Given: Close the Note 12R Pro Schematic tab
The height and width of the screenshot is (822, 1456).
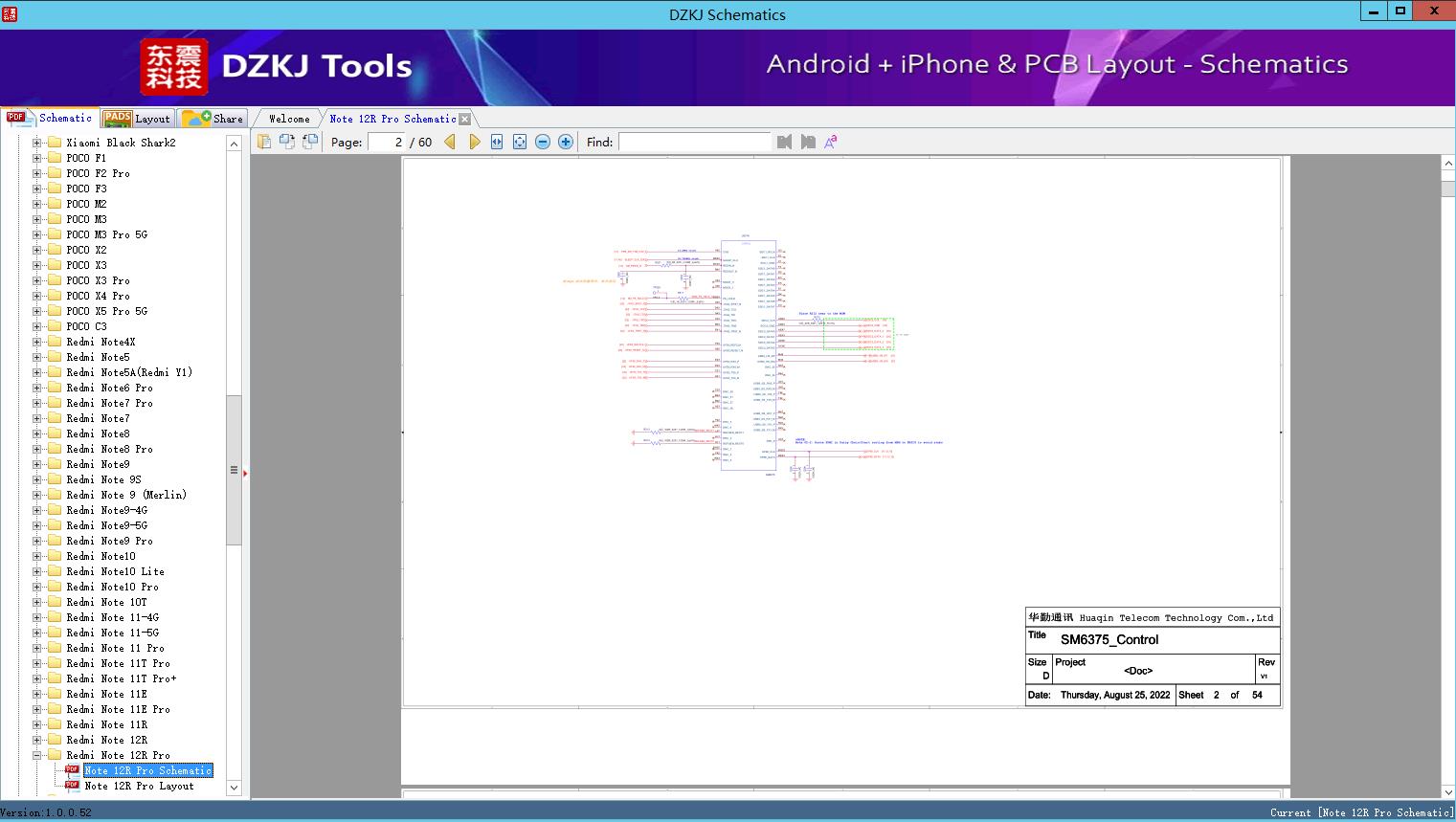Looking at the screenshot, I should pyautogui.click(x=464, y=119).
